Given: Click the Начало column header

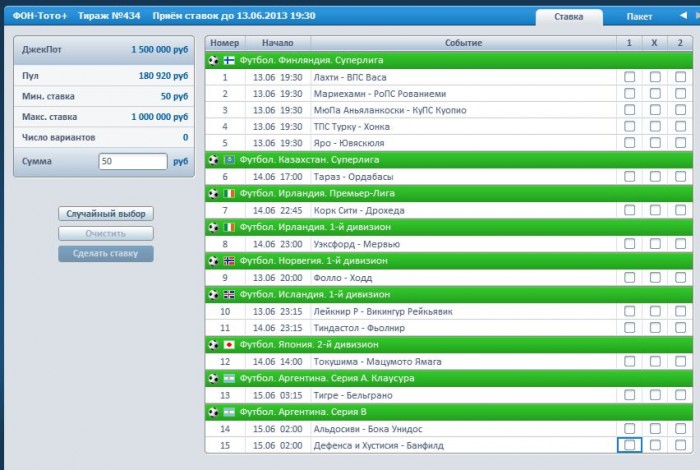Looking at the screenshot, I should point(278,43).
